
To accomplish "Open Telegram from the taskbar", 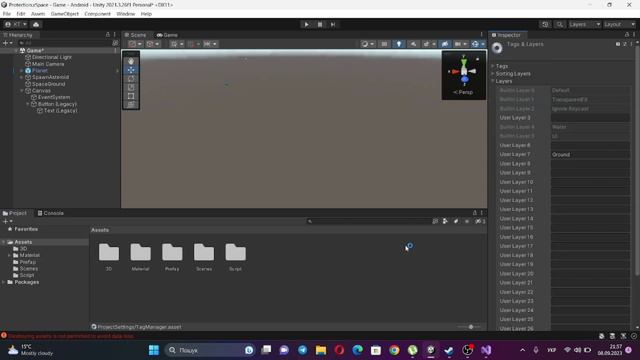I will point(302,350).
